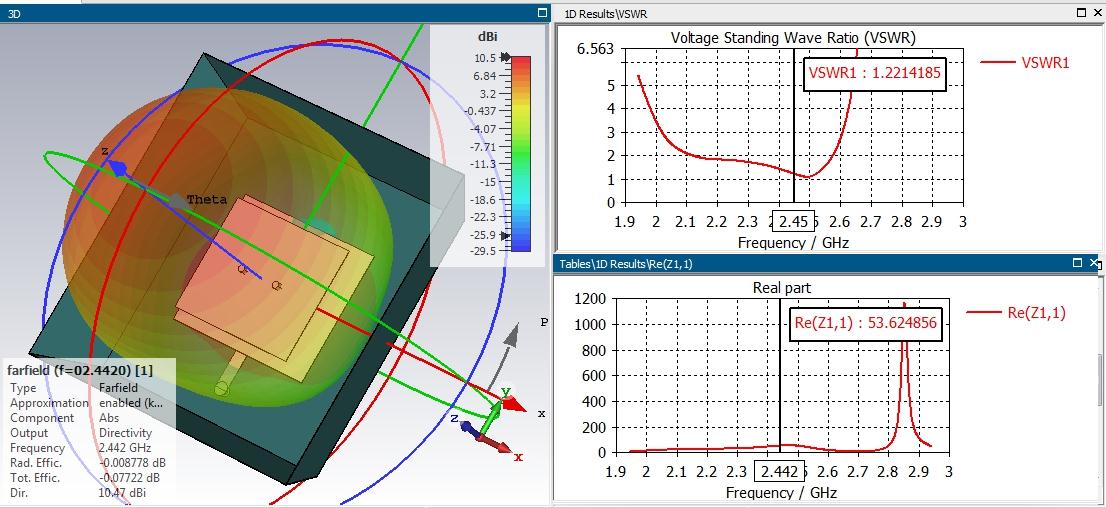The width and height of the screenshot is (1106, 508).
Task: Select the lower clamp marker near -25.9
Action: click(x=505, y=235)
